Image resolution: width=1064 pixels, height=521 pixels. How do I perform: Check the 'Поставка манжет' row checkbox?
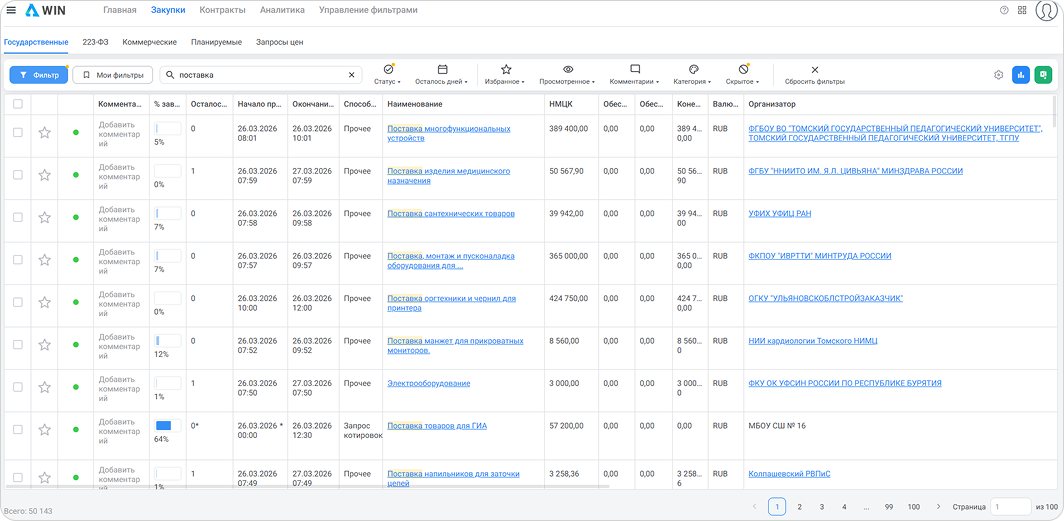[x=18, y=345]
